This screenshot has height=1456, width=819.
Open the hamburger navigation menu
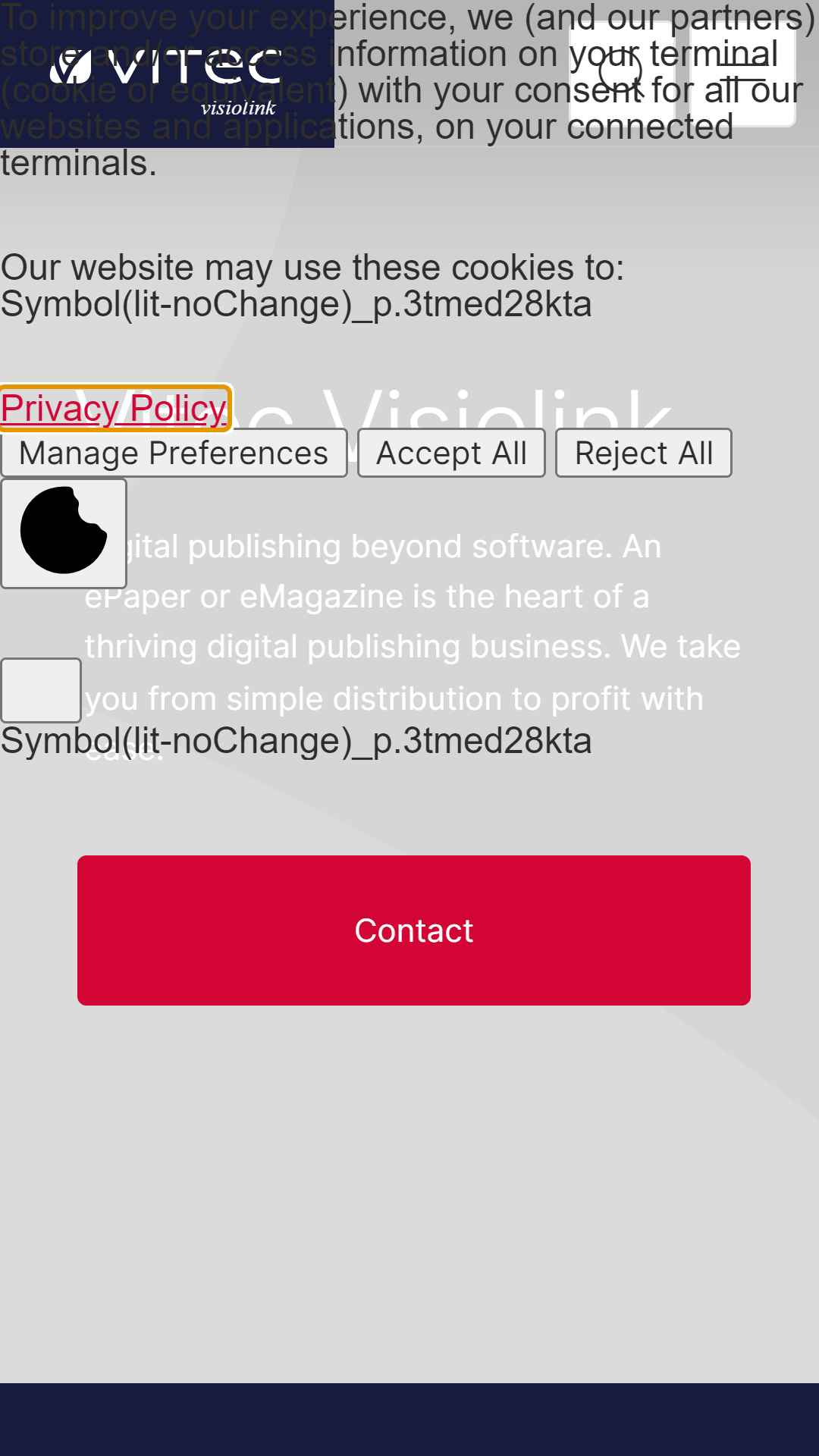(x=742, y=74)
